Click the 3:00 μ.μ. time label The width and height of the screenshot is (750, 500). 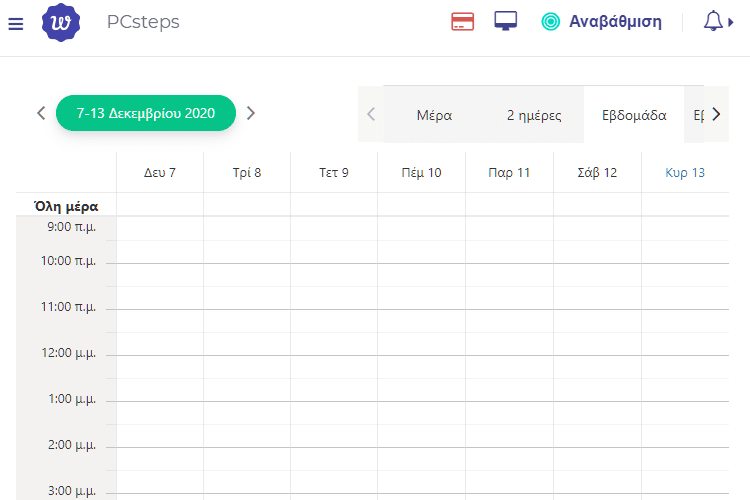click(x=72, y=490)
